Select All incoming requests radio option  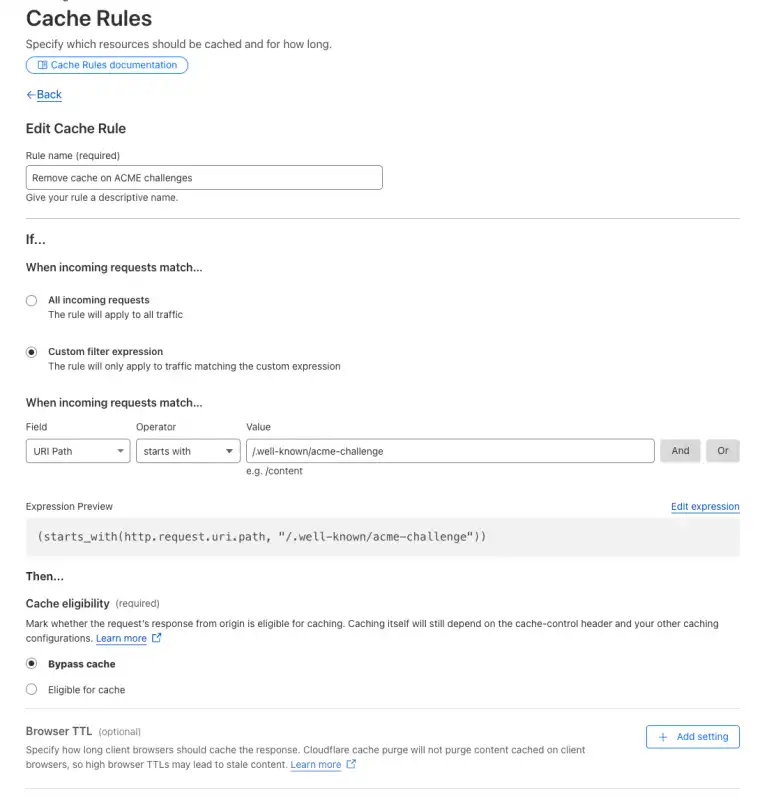pyautogui.click(x=32, y=300)
